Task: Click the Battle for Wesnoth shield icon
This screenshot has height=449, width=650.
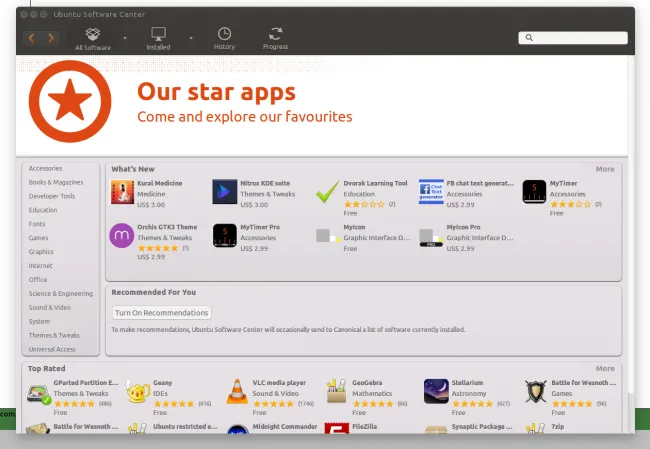Action: (536, 391)
